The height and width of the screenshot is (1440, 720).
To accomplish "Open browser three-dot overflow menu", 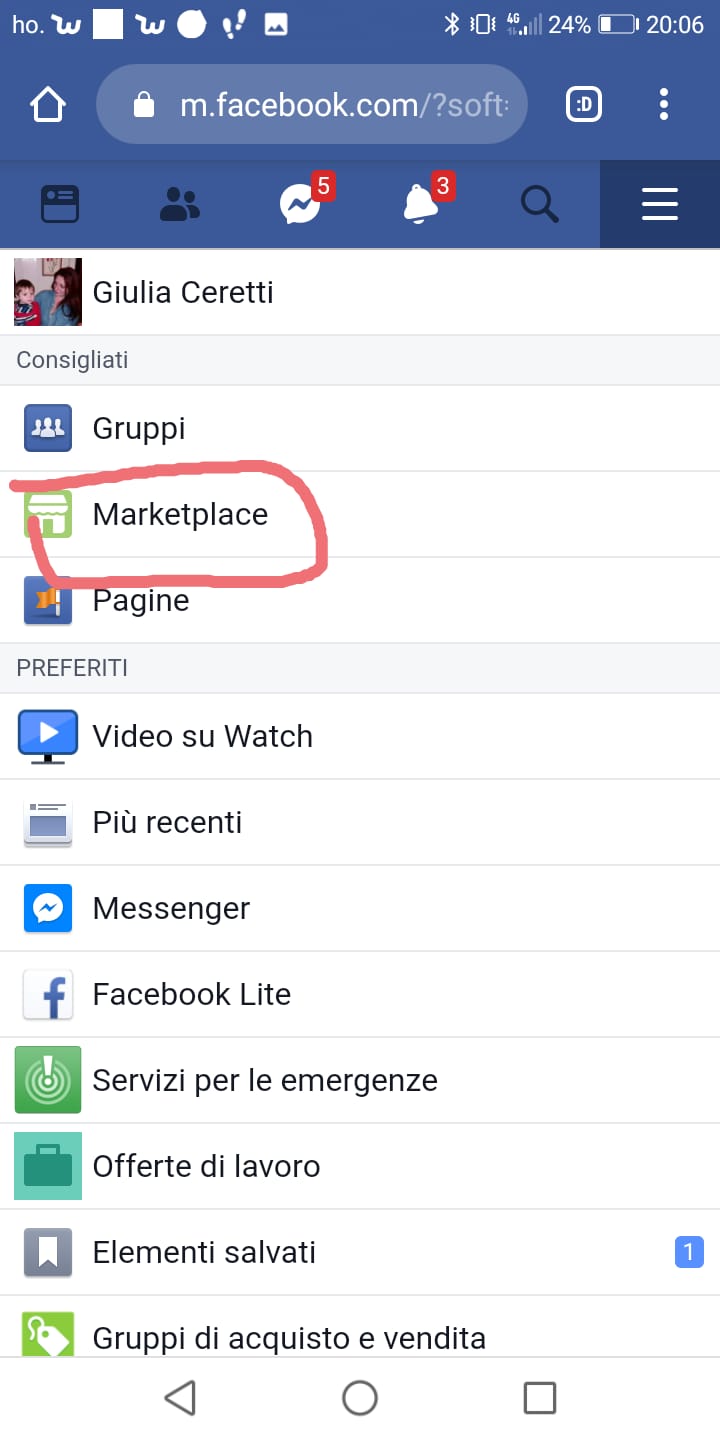I will 664,104.
